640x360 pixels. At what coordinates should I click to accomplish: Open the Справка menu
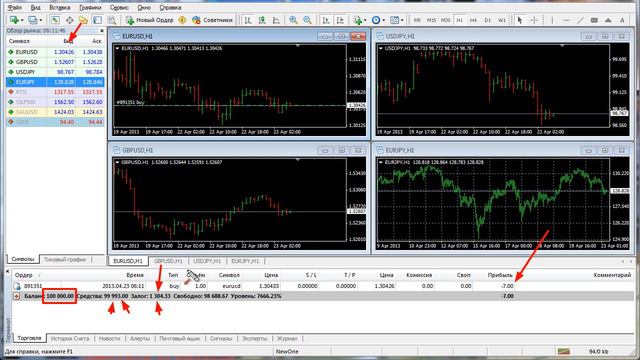point(170,7)
